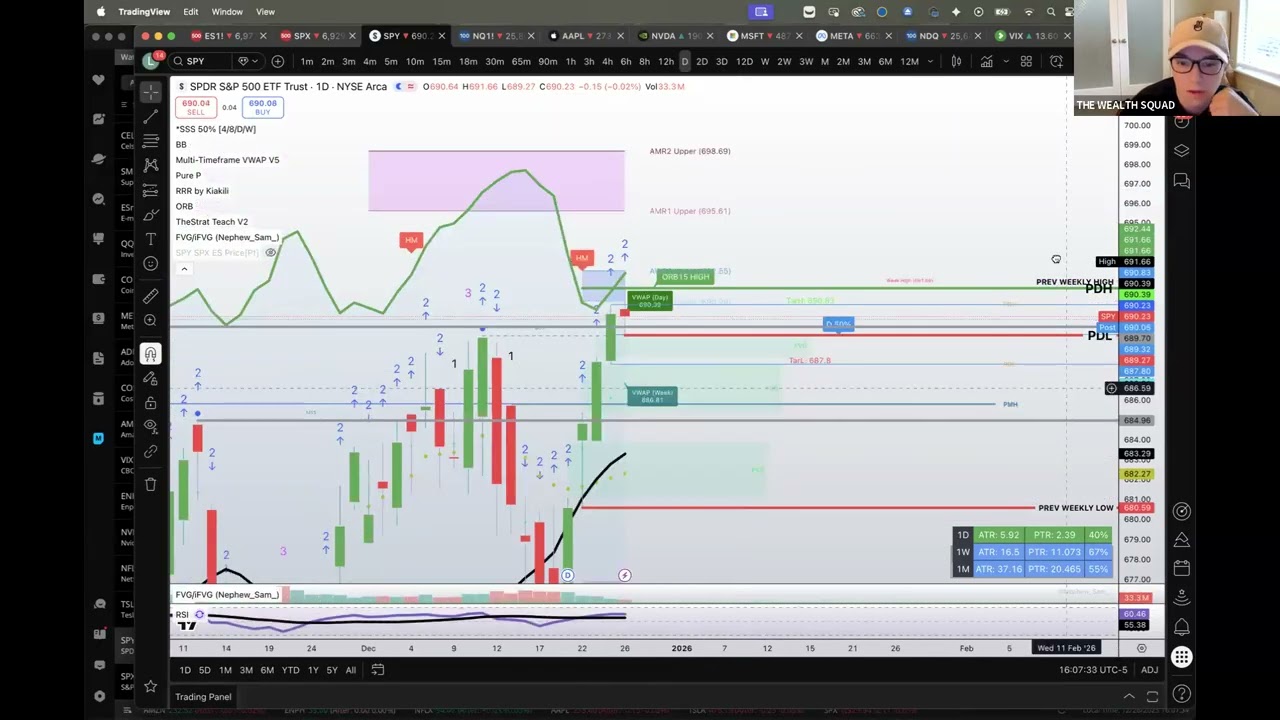Open the Trading Panel tab

click(x=203, y=697)
